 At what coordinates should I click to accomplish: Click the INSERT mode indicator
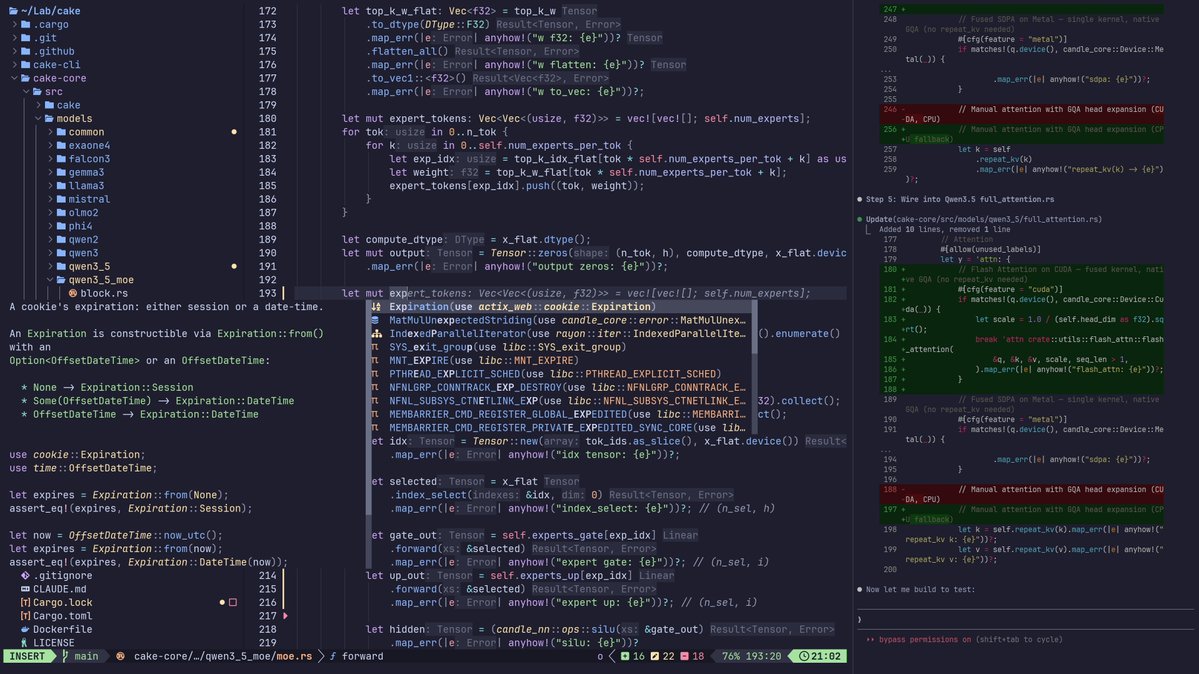[27, 656]
